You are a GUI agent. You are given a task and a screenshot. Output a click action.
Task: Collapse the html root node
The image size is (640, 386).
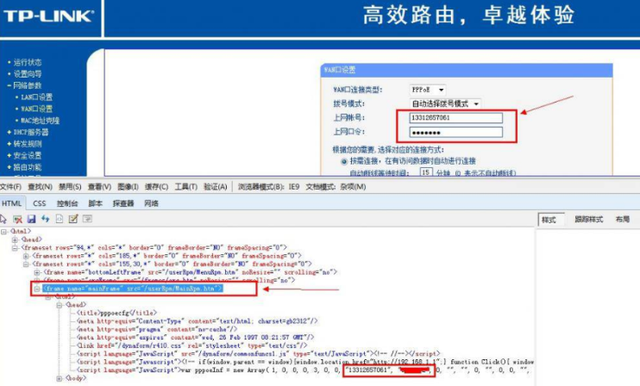pyautogui.click(x=4, y=232)
